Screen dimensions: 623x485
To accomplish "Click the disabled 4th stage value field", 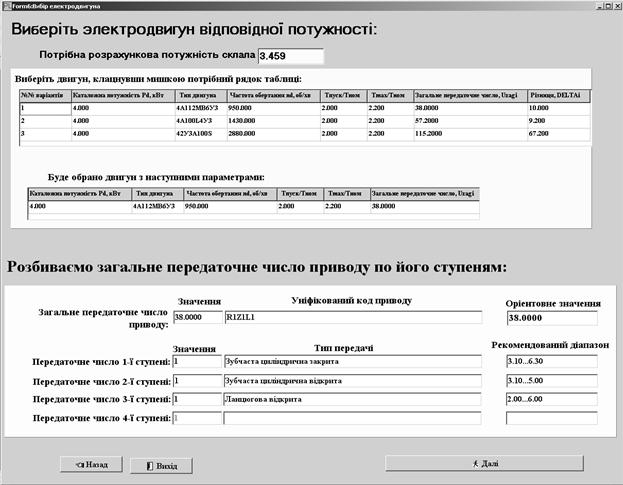I will pos(197,418).
